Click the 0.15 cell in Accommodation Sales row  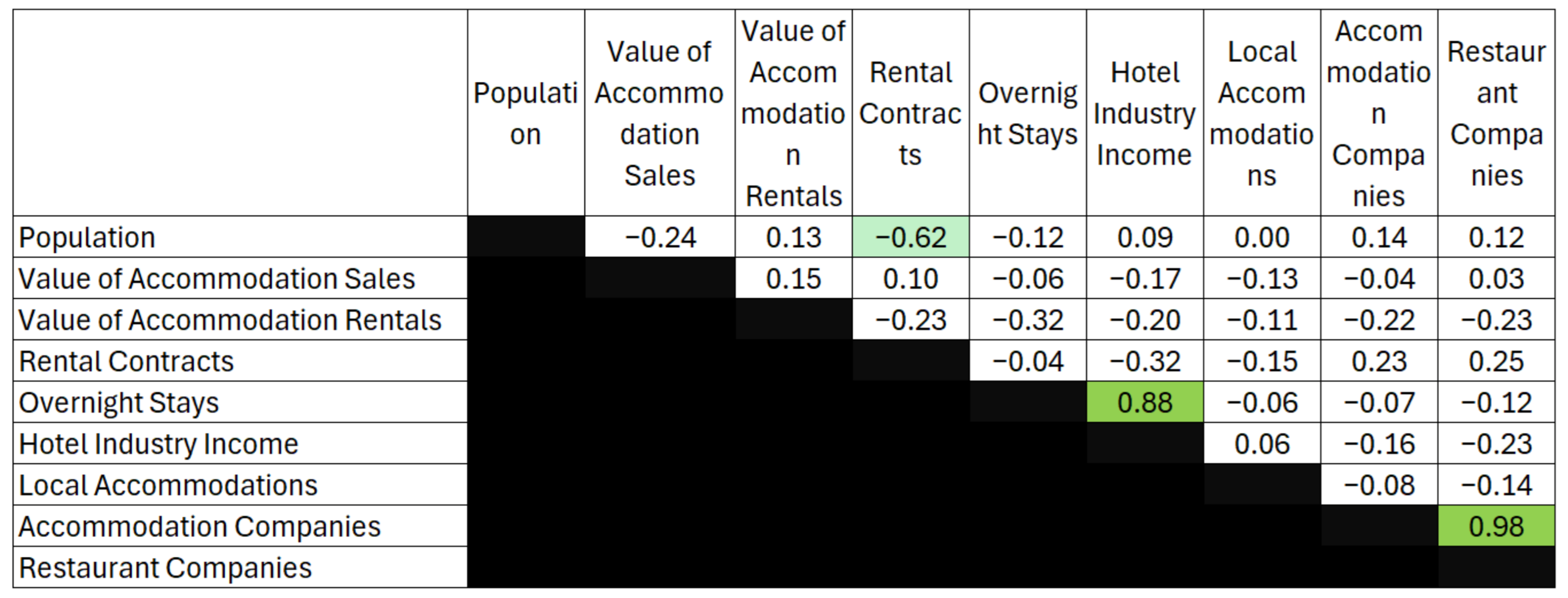[794, 278]
